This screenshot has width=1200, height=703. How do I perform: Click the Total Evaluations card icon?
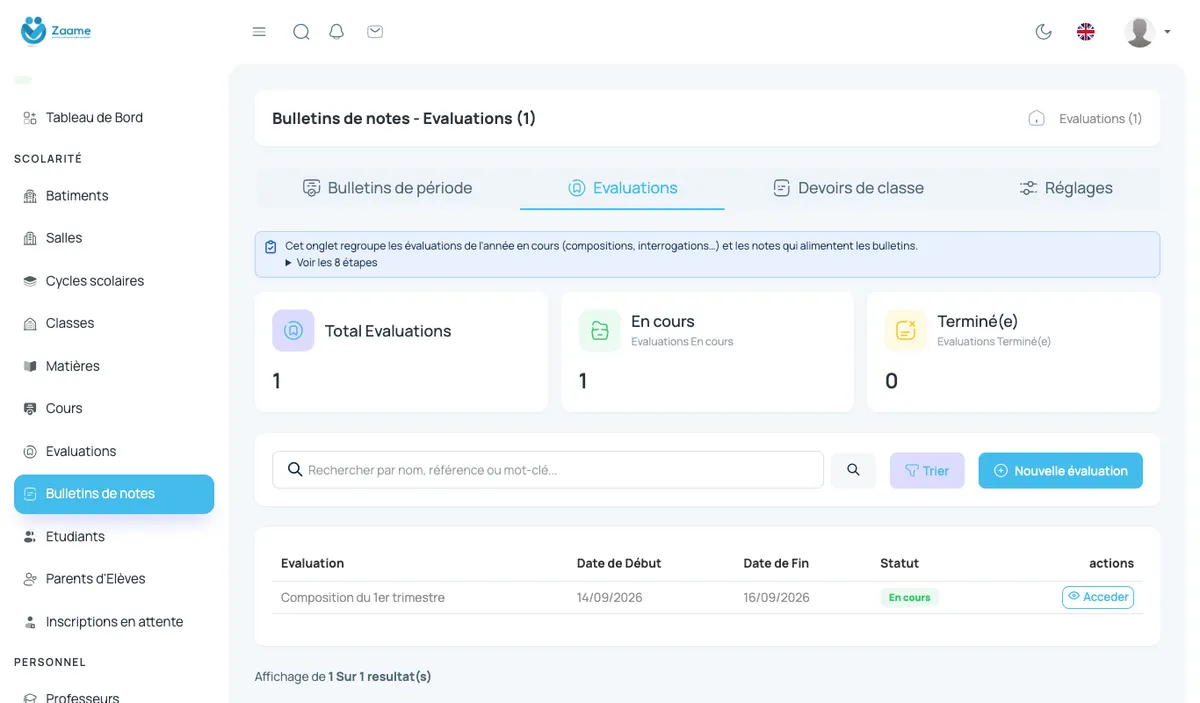tap(293, 331)
